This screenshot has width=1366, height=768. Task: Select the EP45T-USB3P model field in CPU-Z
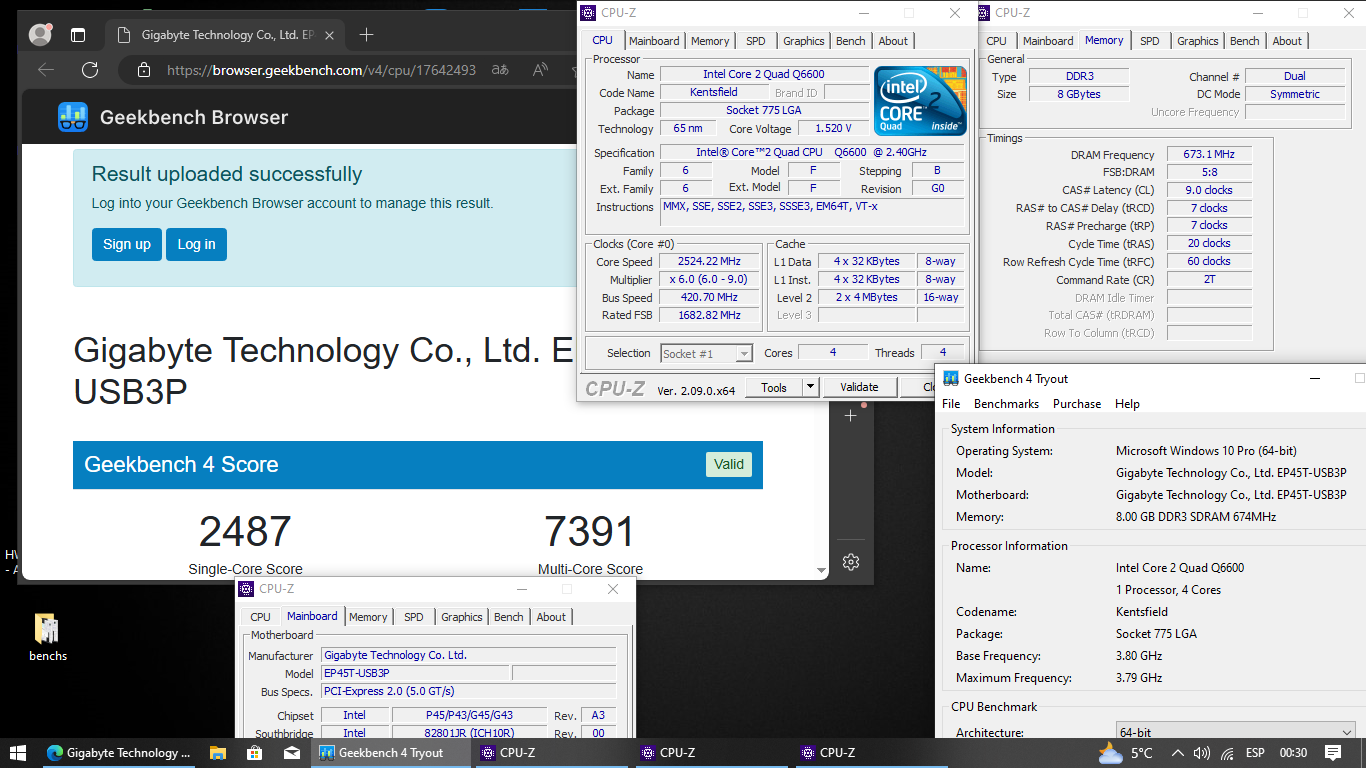[415, 674]
